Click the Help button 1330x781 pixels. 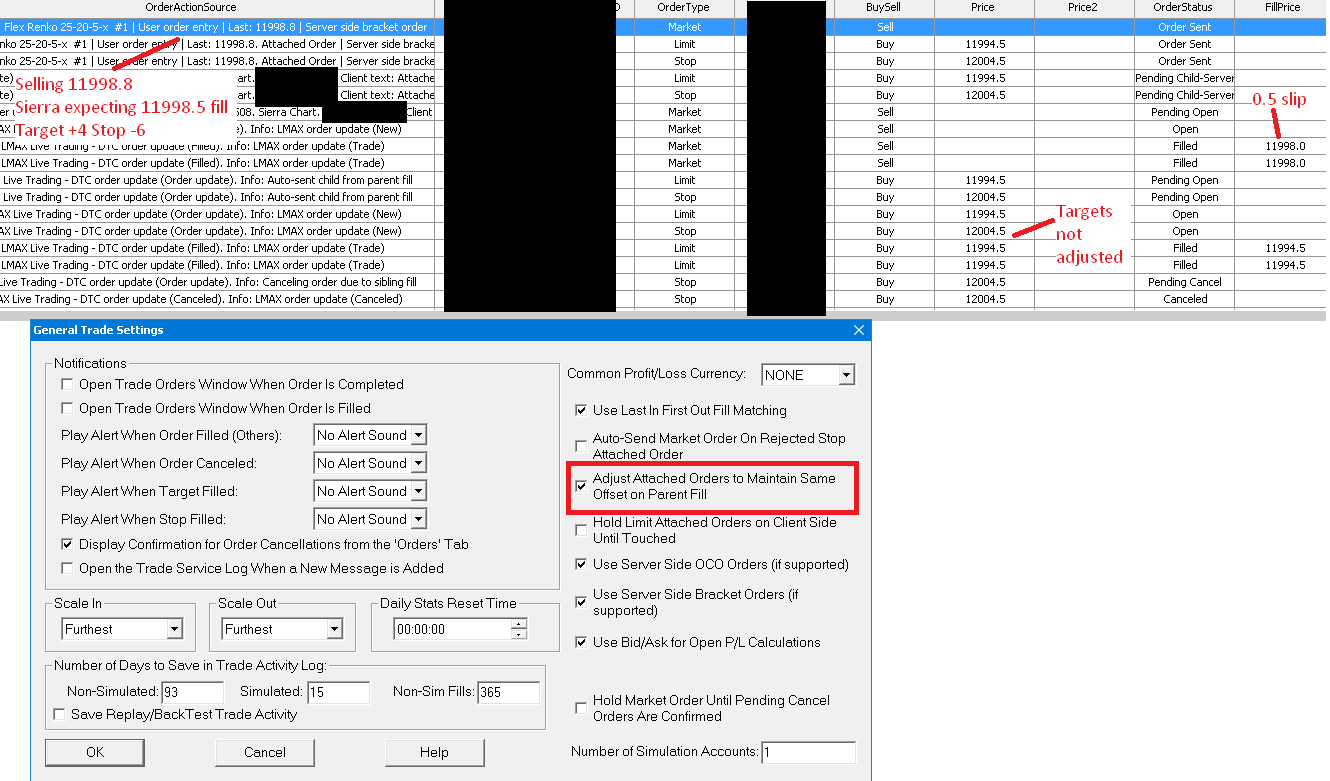tap(434, 752)
